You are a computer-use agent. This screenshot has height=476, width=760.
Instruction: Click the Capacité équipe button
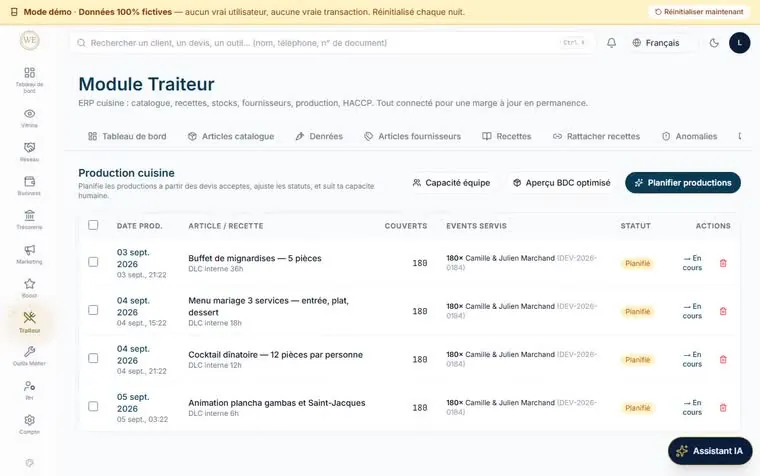451,183
